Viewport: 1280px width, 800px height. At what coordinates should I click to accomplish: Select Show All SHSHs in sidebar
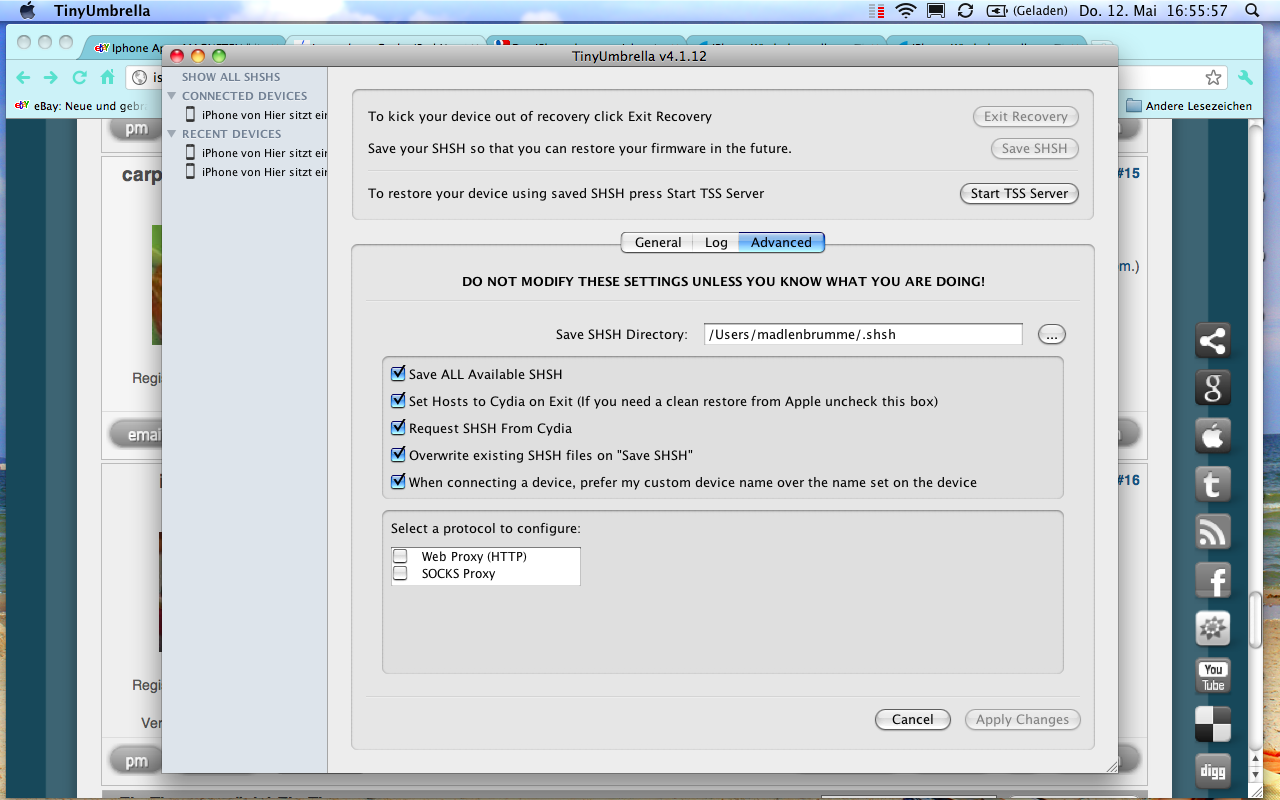pos(231,77)
